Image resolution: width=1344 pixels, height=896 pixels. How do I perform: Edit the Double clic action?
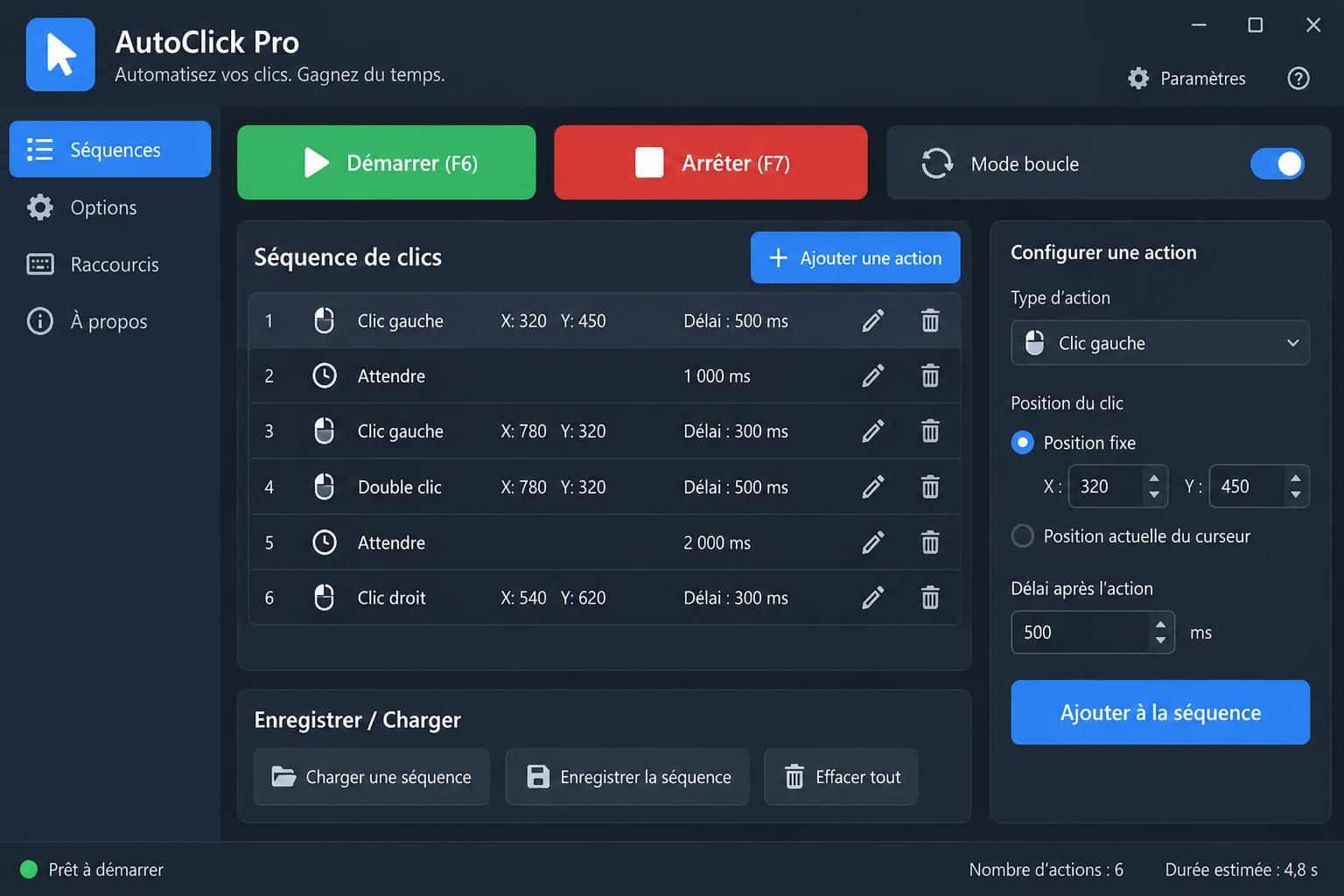pos(872,487)
